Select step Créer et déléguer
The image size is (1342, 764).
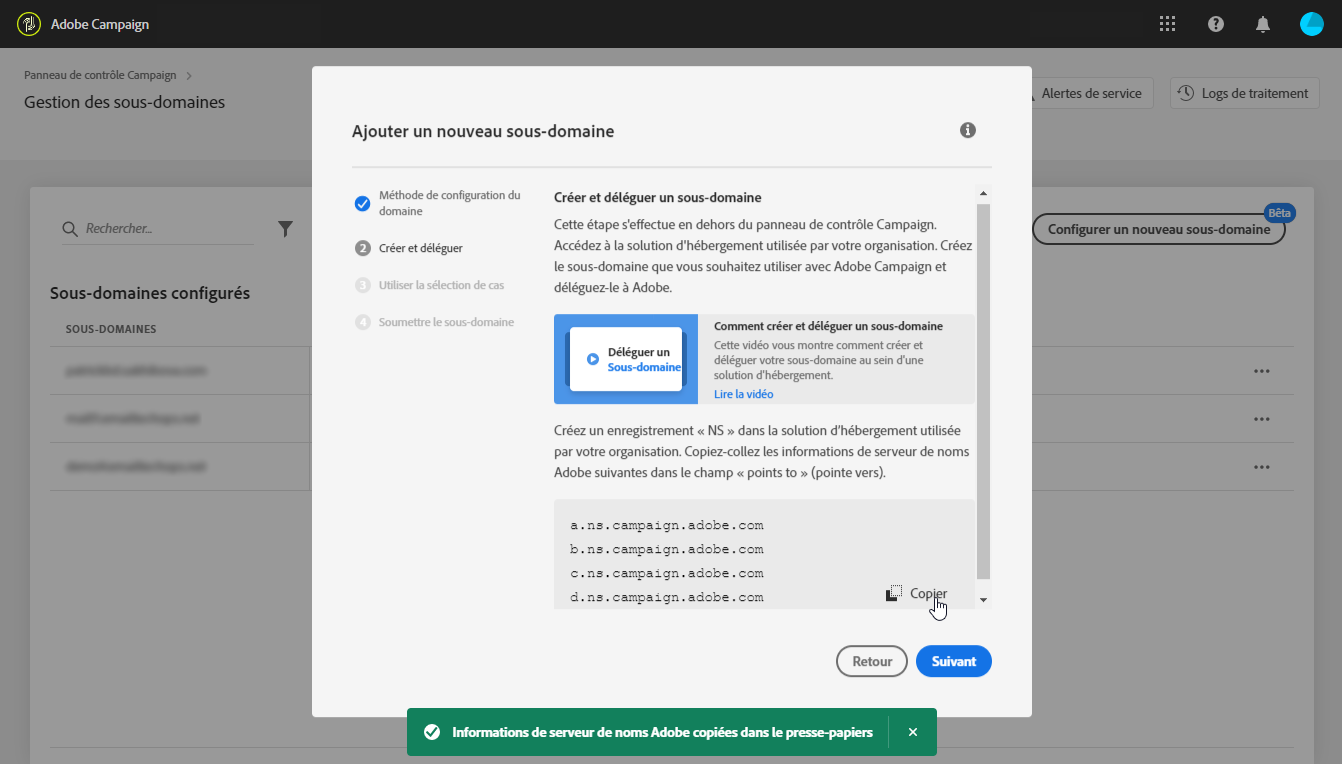tap(410, 248)
